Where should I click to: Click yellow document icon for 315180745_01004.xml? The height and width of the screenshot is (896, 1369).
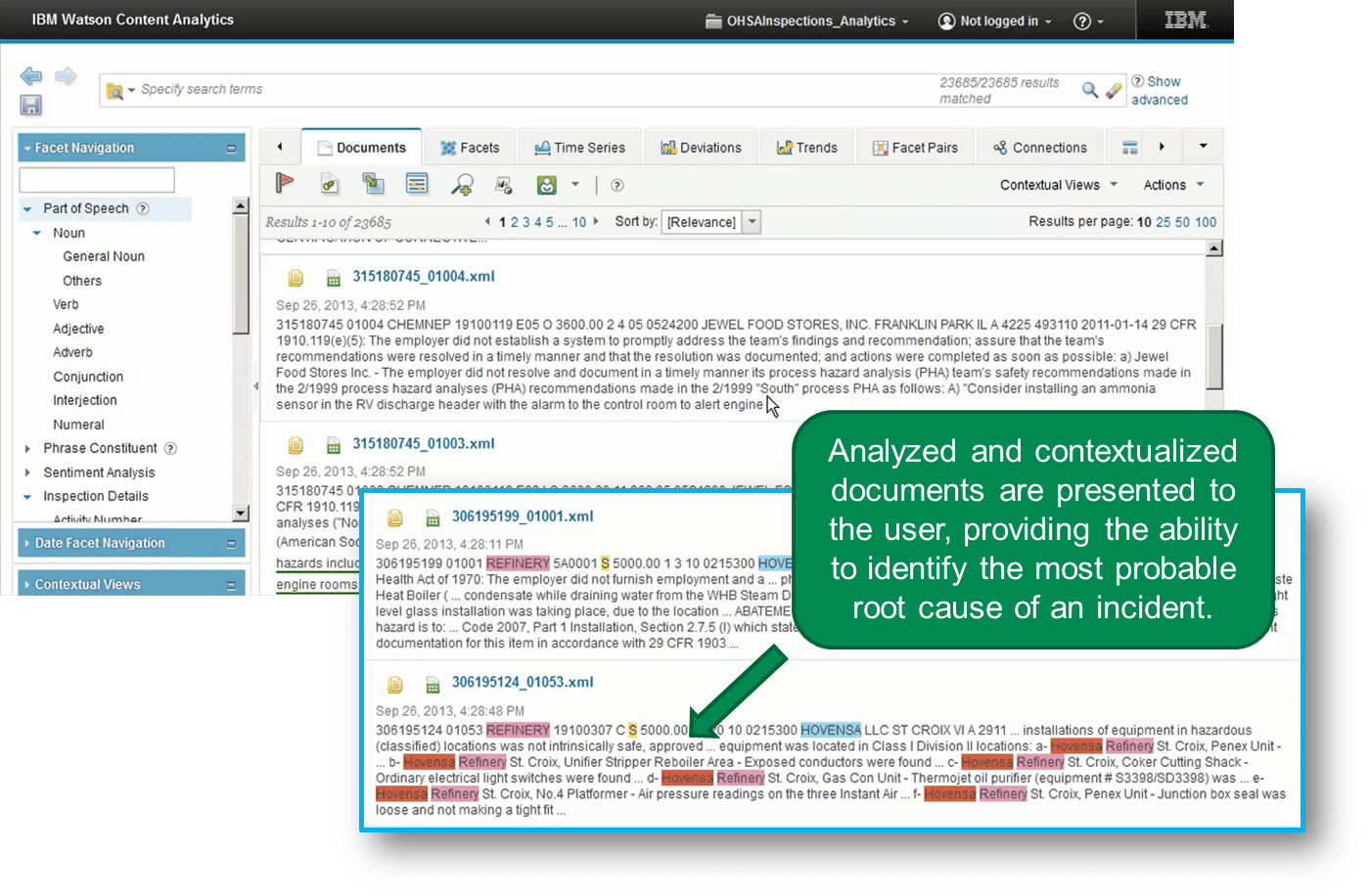(x=296, y=278)
